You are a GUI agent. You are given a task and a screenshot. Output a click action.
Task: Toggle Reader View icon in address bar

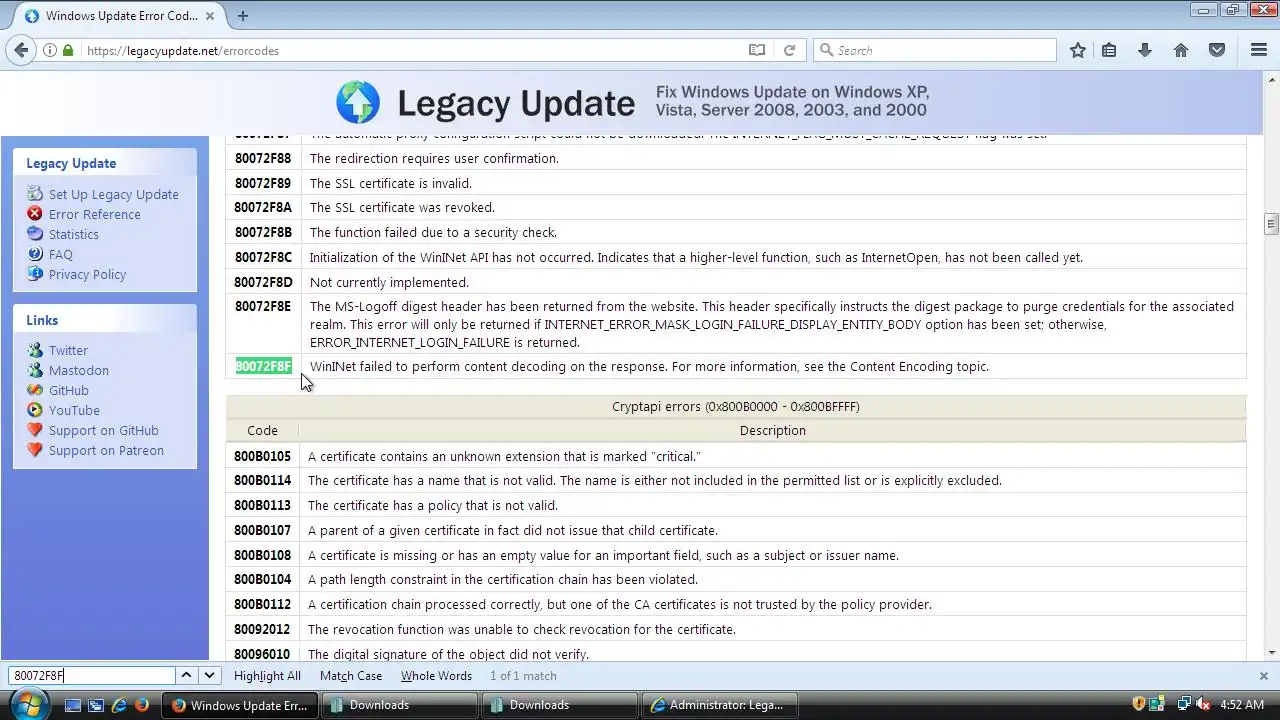tap(757, 50)
